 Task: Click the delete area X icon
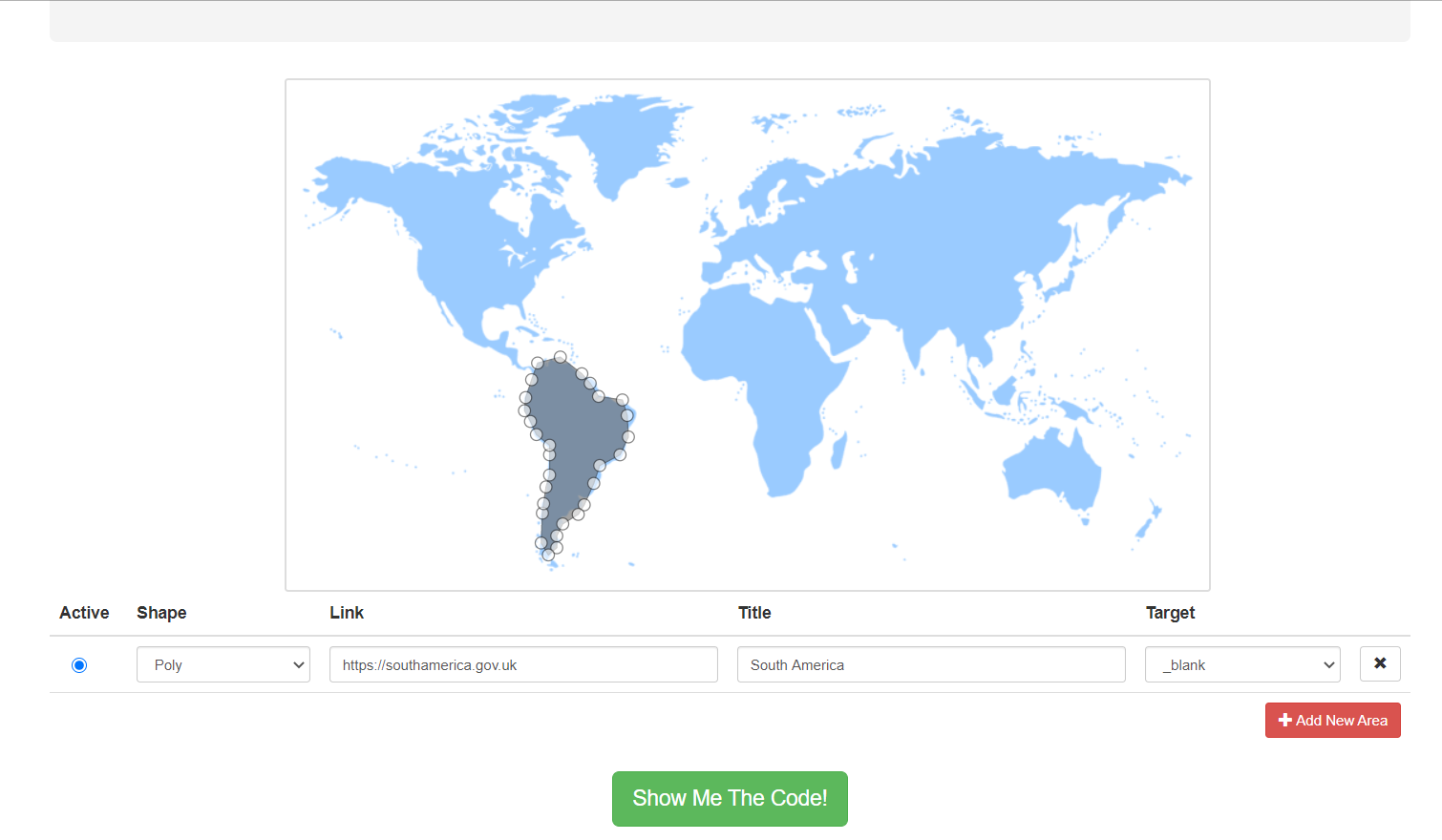(1380, 663)
